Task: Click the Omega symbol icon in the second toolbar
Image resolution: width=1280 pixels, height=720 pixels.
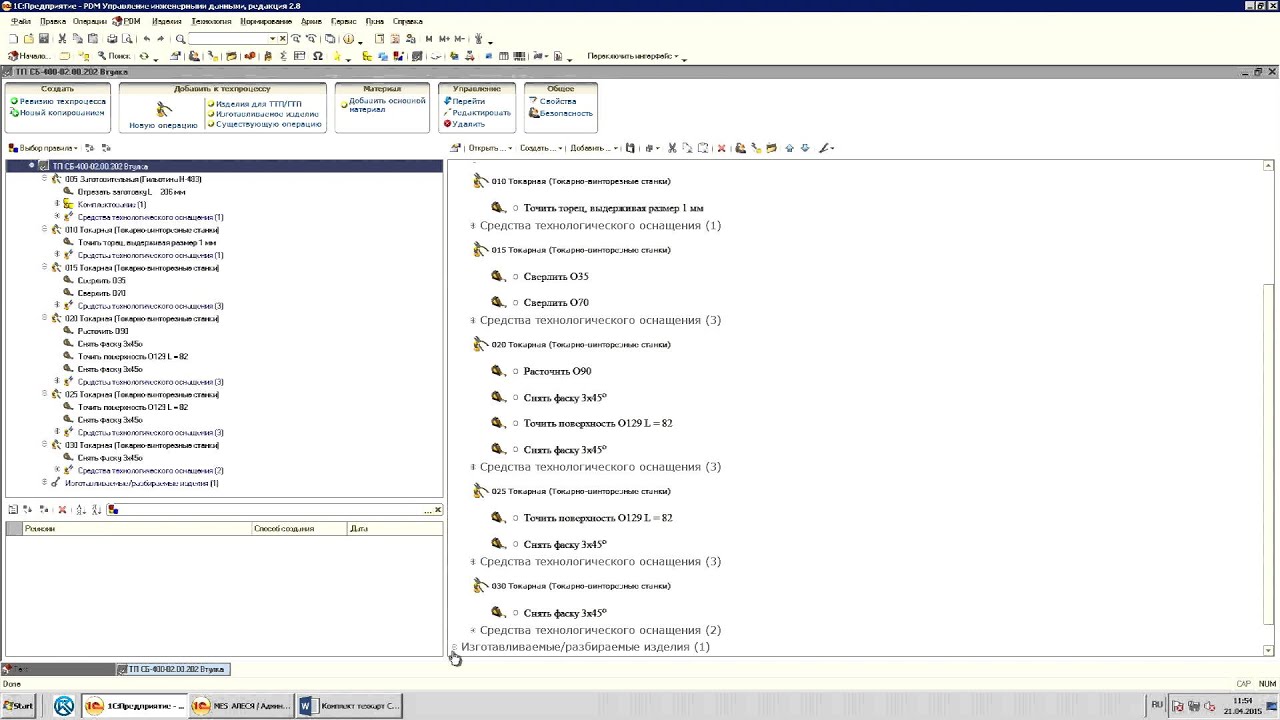Action: pos(318,56)
